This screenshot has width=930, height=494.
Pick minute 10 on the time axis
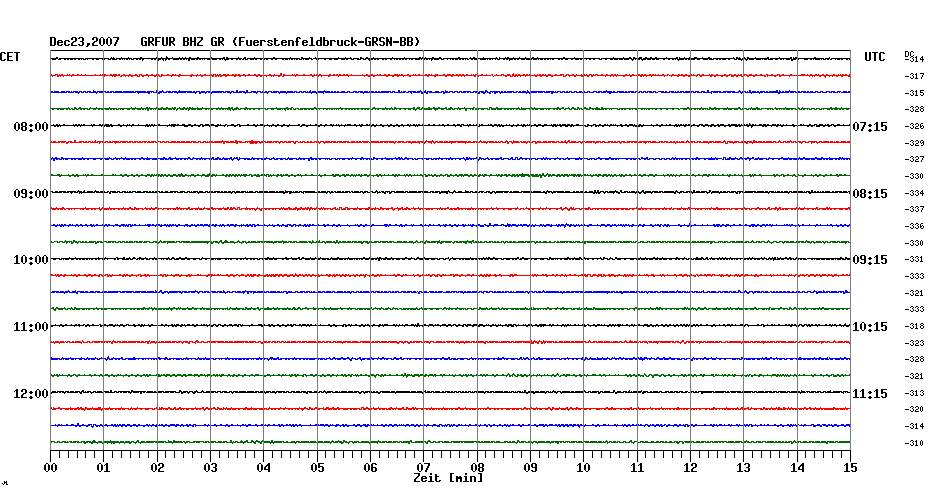[x=584, y=468]
